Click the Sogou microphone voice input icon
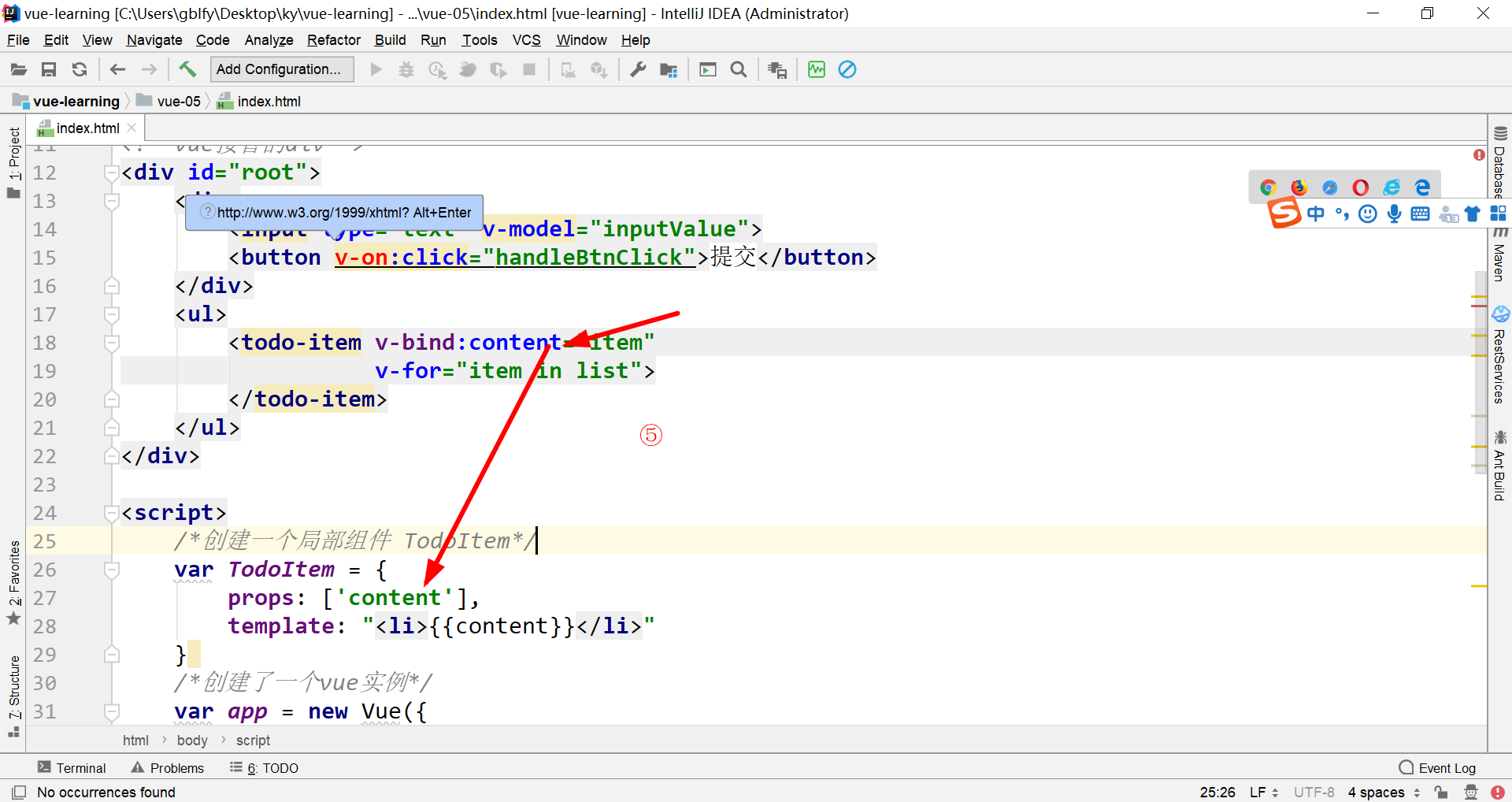 (1395, 213)
